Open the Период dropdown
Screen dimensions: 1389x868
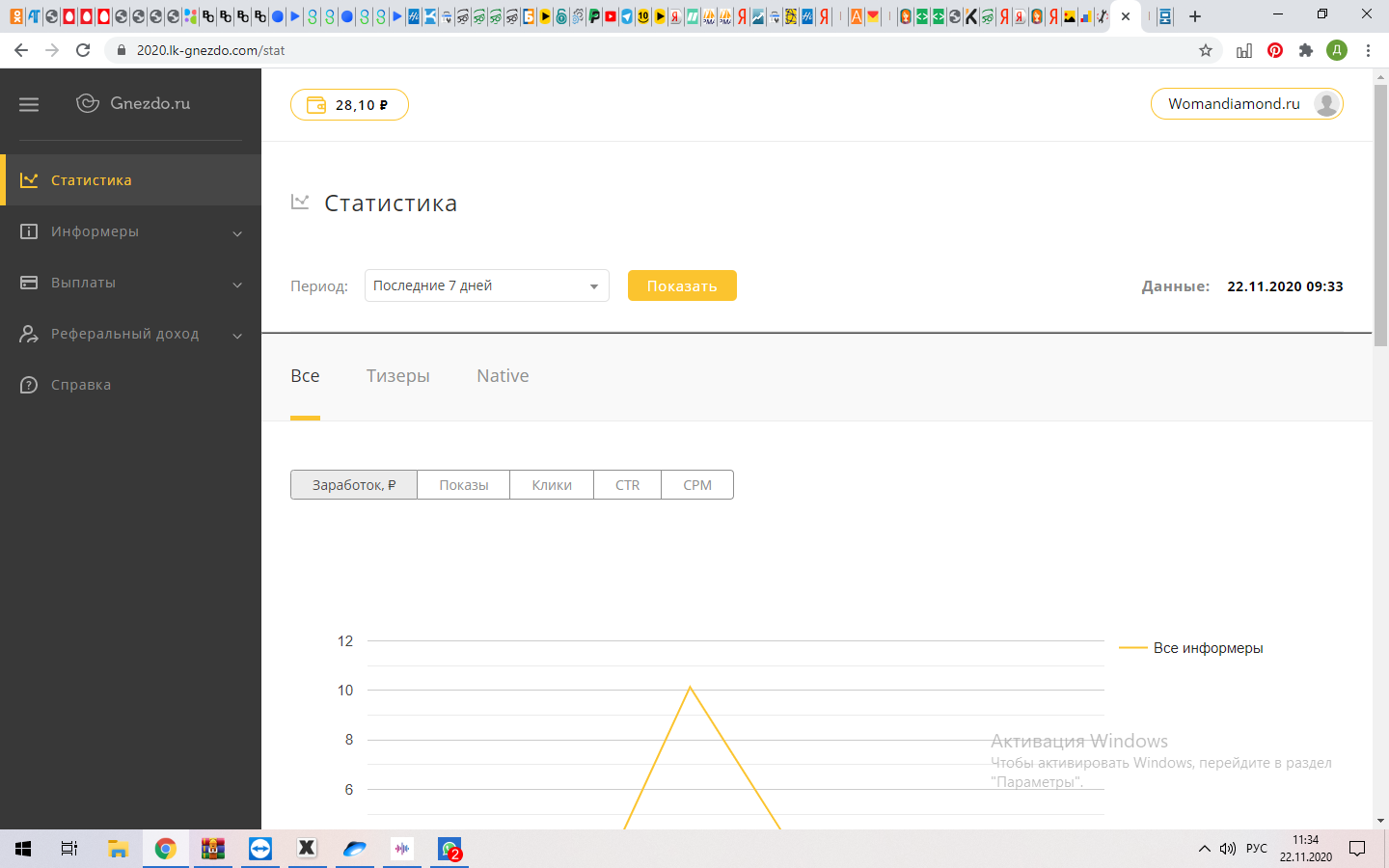pos(487,285)
